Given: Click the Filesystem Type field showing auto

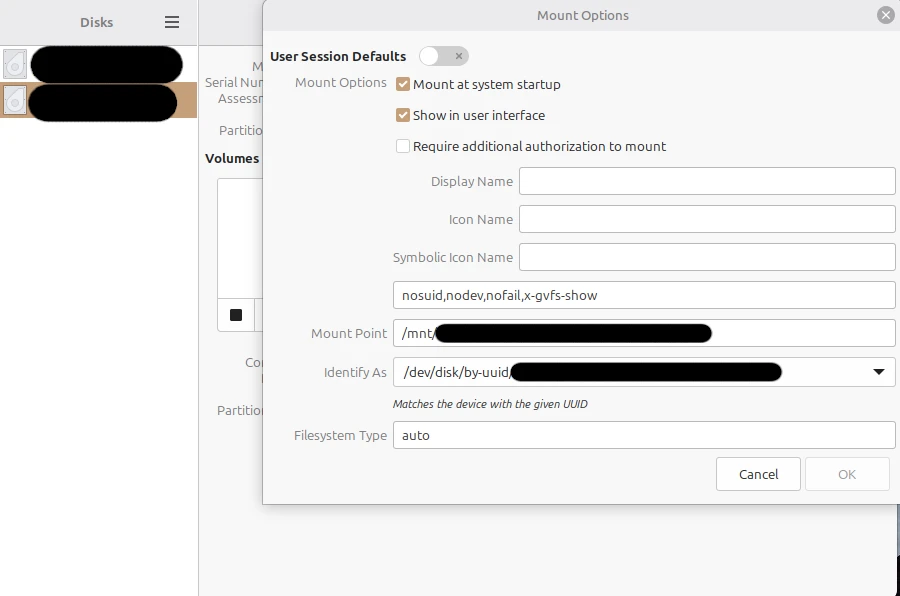Looking at the screenshot, I should [x=643, y=435].
